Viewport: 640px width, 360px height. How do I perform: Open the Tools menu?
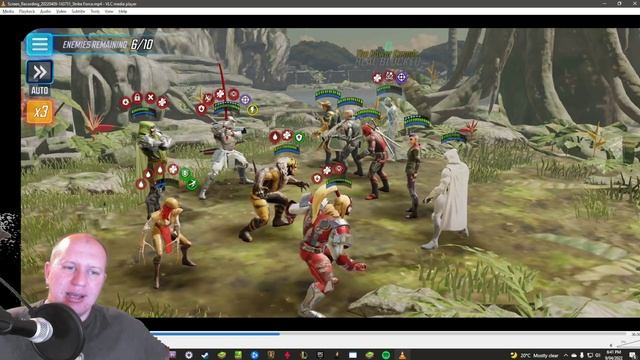click(95, 11)
